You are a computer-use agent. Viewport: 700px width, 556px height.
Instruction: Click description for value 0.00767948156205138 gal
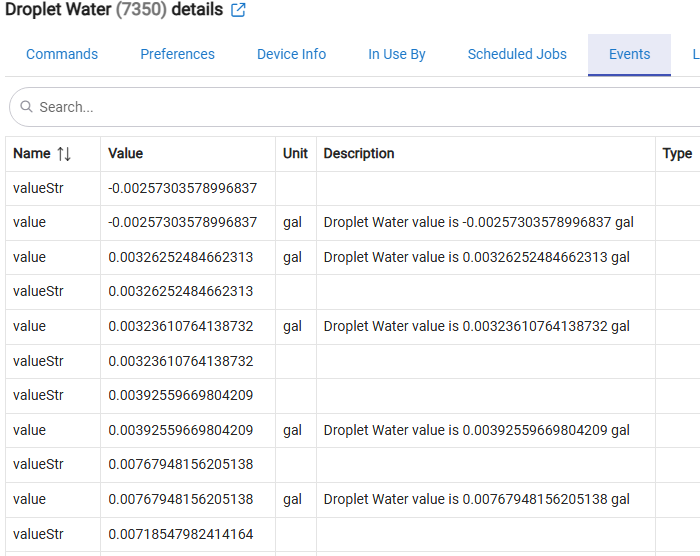pos(476,499)
